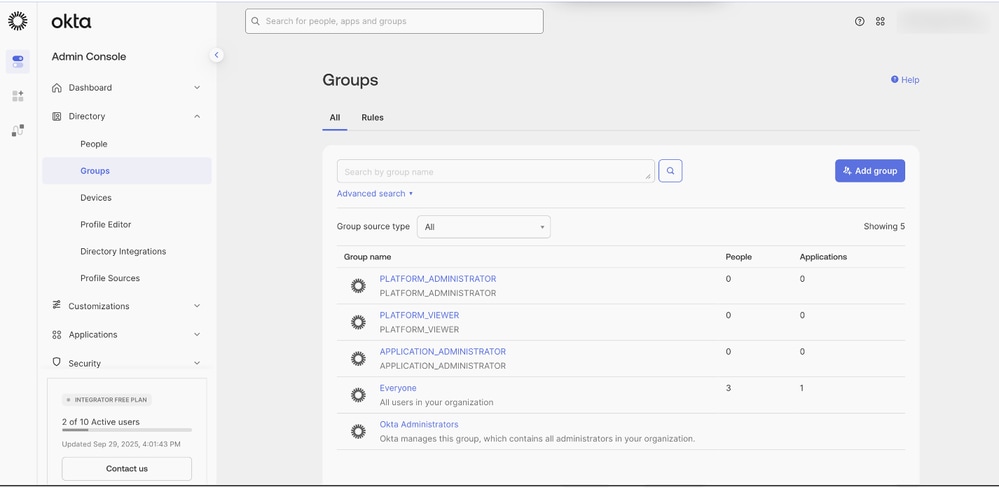Open Profile Editor

click(106, 224)
